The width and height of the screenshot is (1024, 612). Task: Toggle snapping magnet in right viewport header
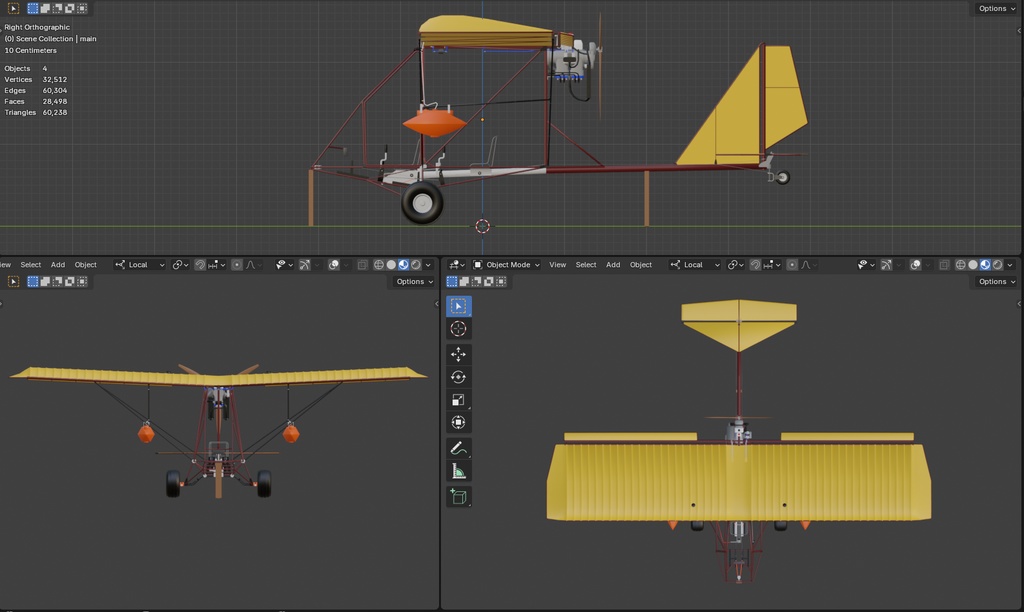click(x=756, y=265)
